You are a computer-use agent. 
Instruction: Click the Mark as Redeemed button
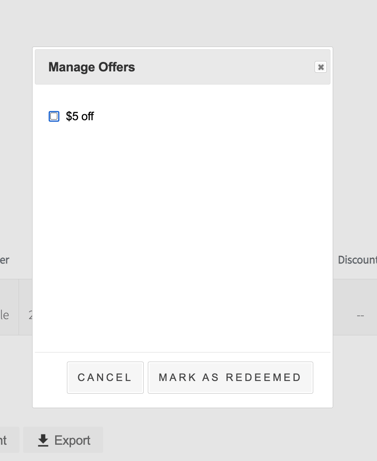pyautogui.click(x=230, y=377)
